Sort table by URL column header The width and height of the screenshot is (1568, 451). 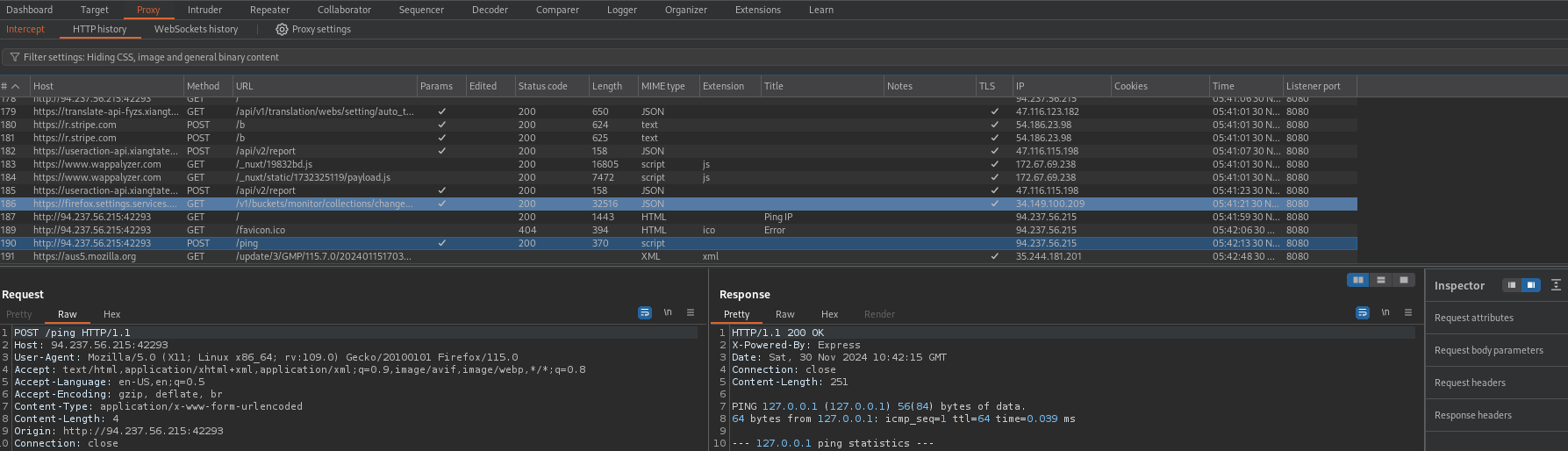pos(324,86)
